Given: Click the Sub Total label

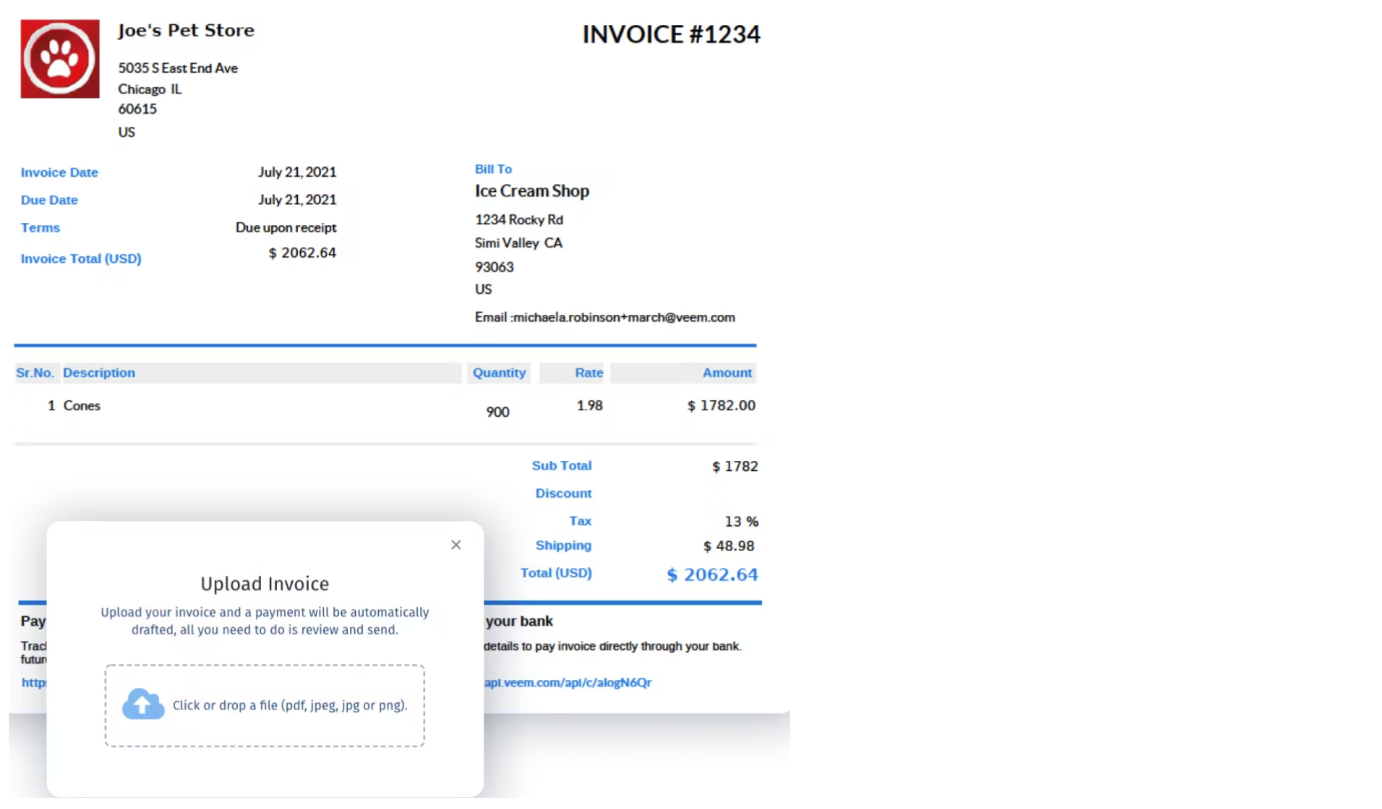Looking at the screenshot, I should coord(561,465).
